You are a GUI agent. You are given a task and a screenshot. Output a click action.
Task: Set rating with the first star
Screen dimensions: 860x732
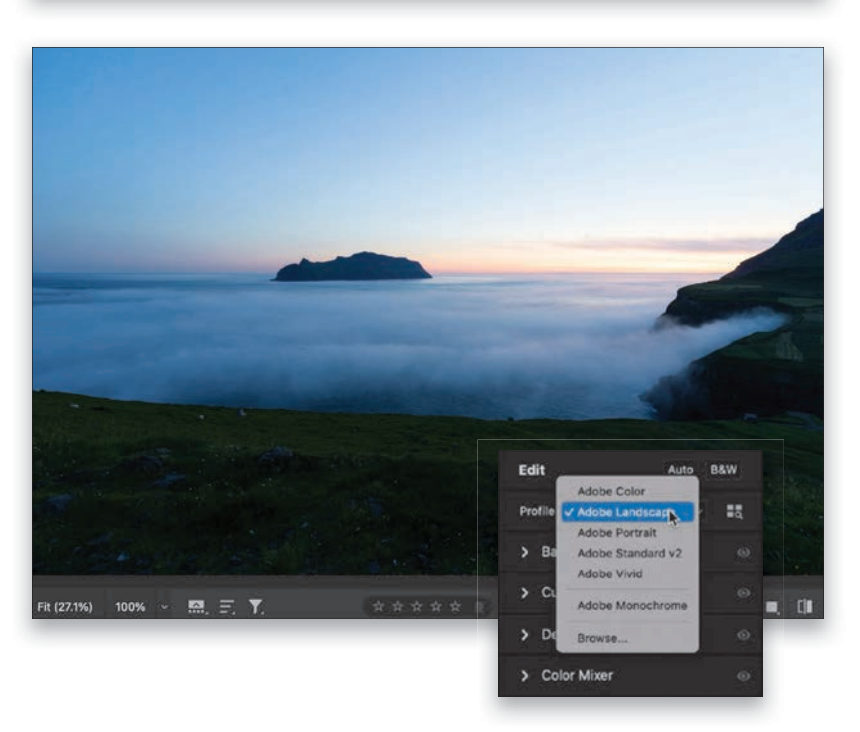pyautogui.click(x=378, y=606)
